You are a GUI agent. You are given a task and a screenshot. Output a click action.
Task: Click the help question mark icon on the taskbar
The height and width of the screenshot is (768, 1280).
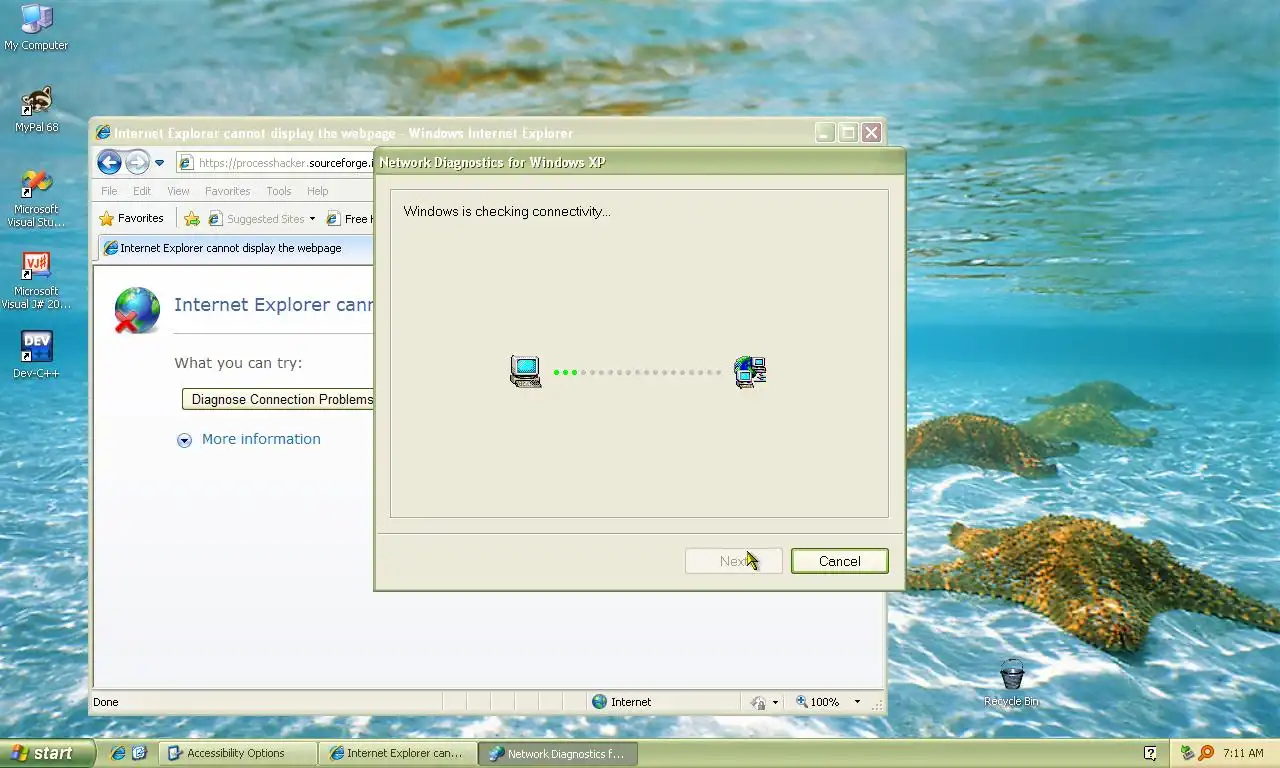point(1150,753)
